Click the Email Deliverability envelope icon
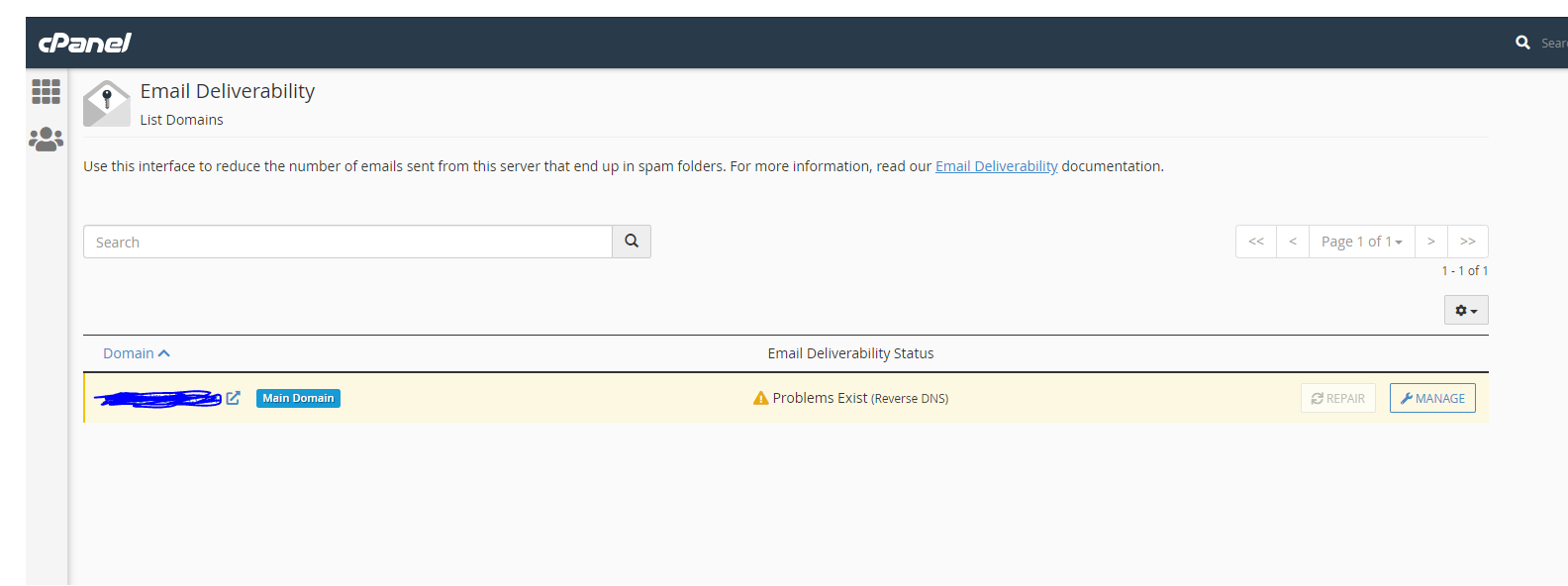This screenshot has height=586, width=1568. 107,103
